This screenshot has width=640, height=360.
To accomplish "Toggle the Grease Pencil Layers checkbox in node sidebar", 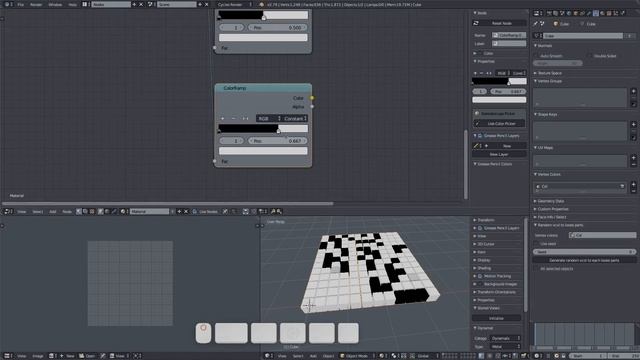I will click(x=480, y=136).
